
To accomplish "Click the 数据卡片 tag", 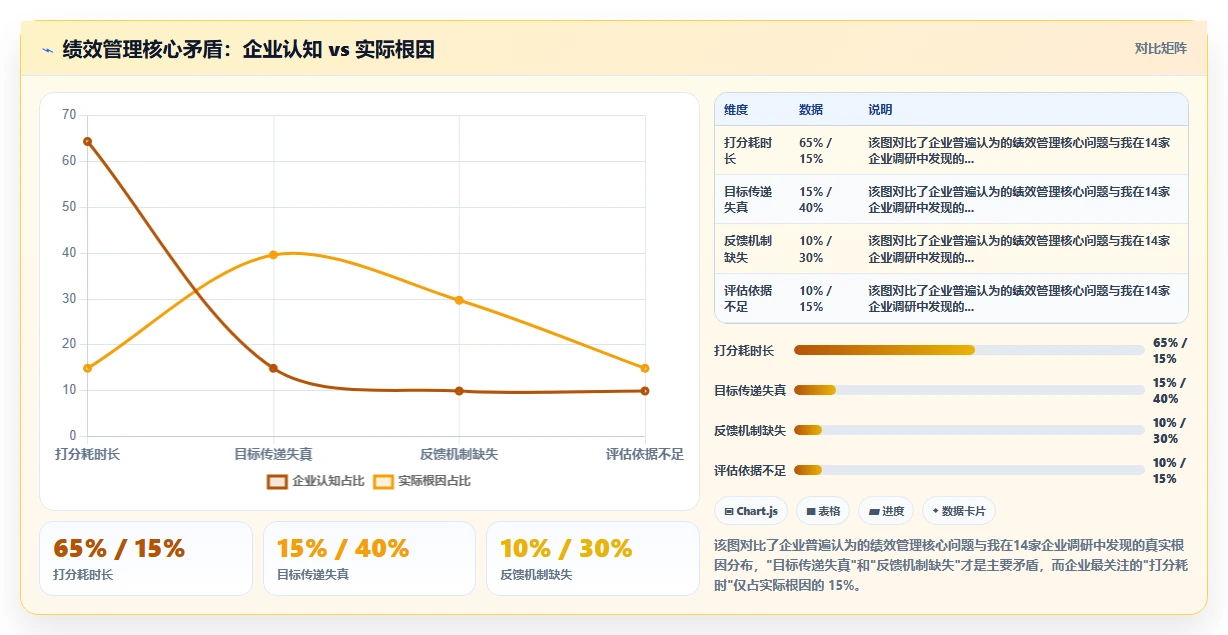I will pyautogui.click(x=959, y=511).
